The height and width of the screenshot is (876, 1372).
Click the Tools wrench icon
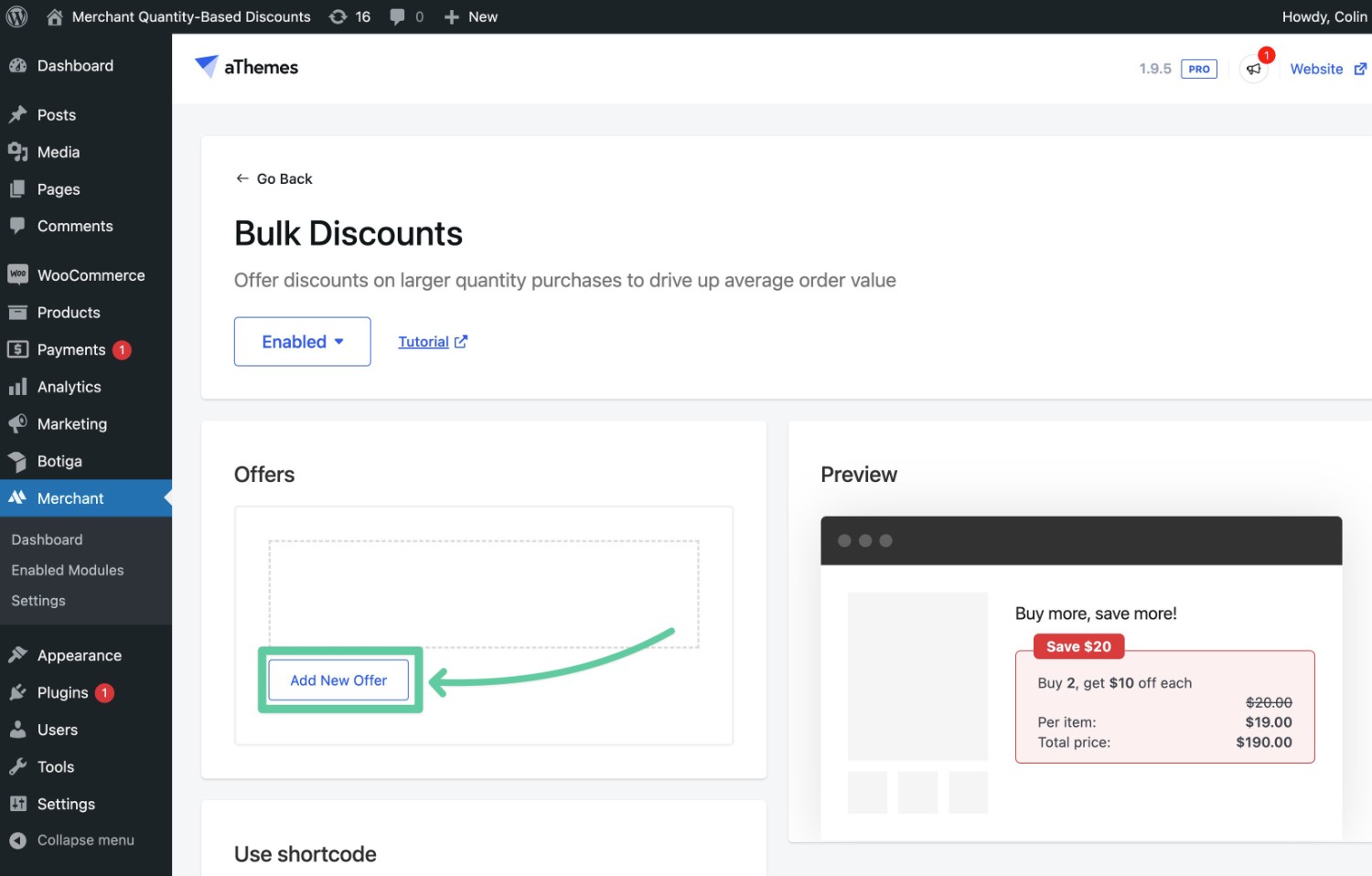coord(17,767)
